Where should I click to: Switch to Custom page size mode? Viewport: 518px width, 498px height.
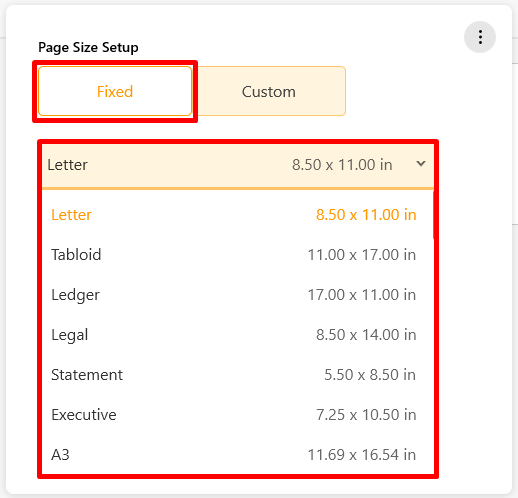[x=269, y=91]
